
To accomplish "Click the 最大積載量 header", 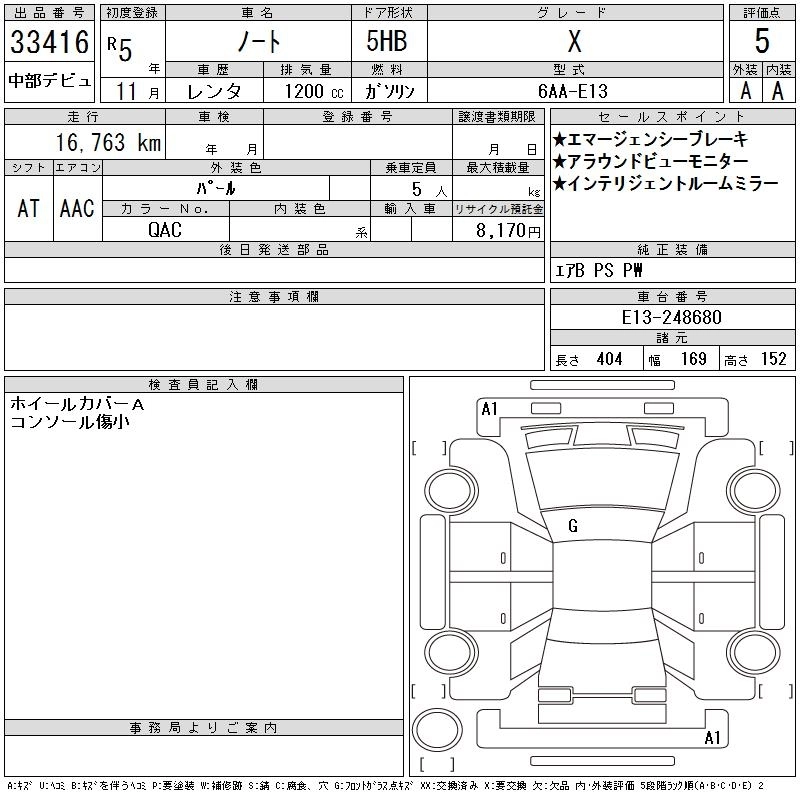I will [498, 168].
